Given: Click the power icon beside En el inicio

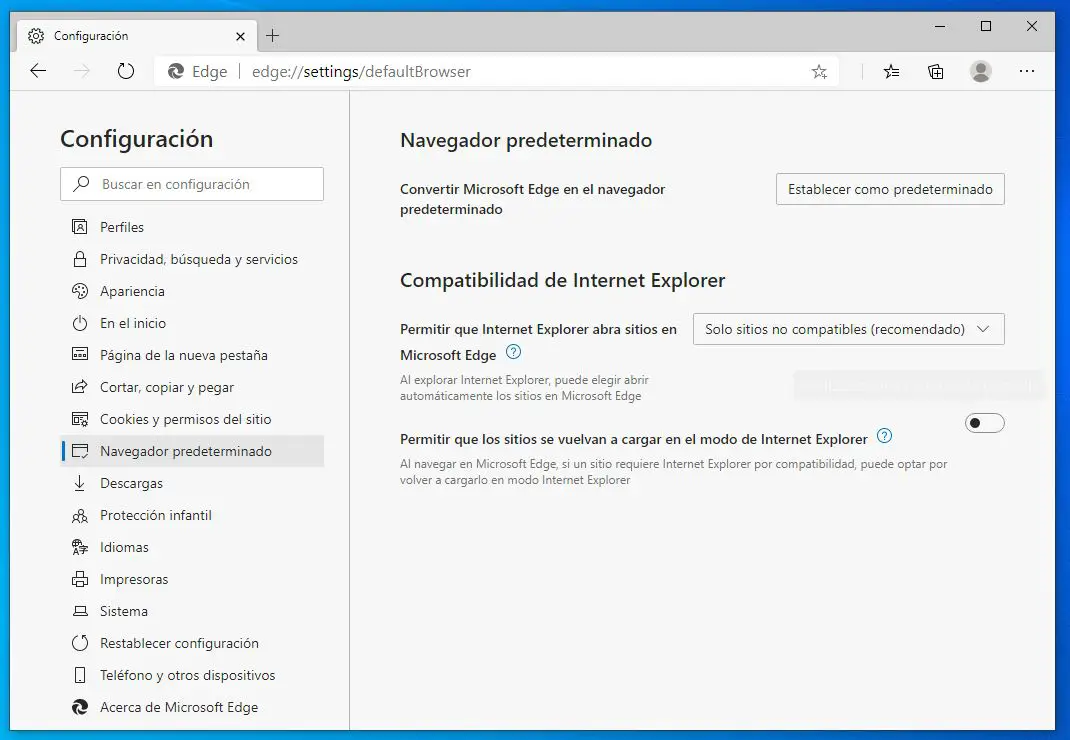Looking at the screenshot, I should tap(80, 323).
